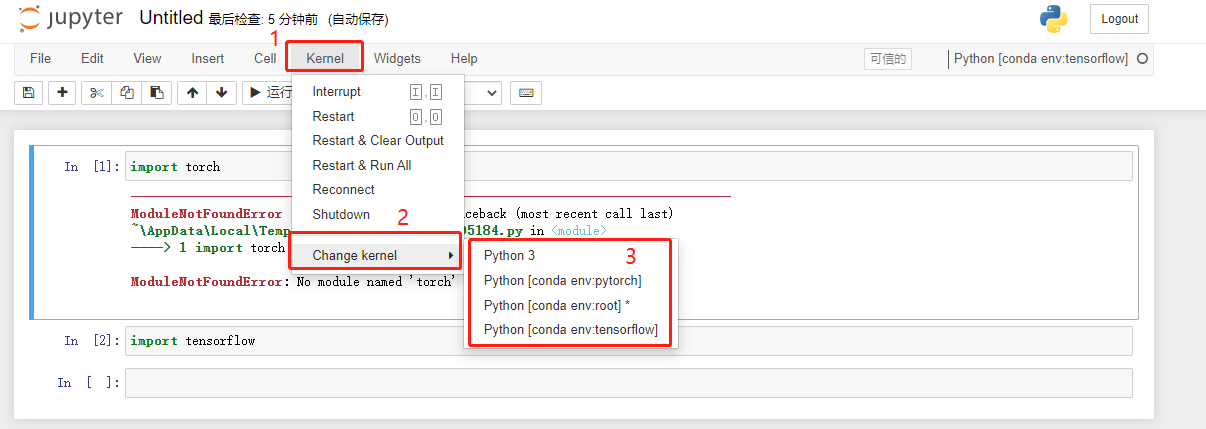Expand the Change kernel submenu
The height and width of the screenshot is (429, 1206).
point(378,256)
